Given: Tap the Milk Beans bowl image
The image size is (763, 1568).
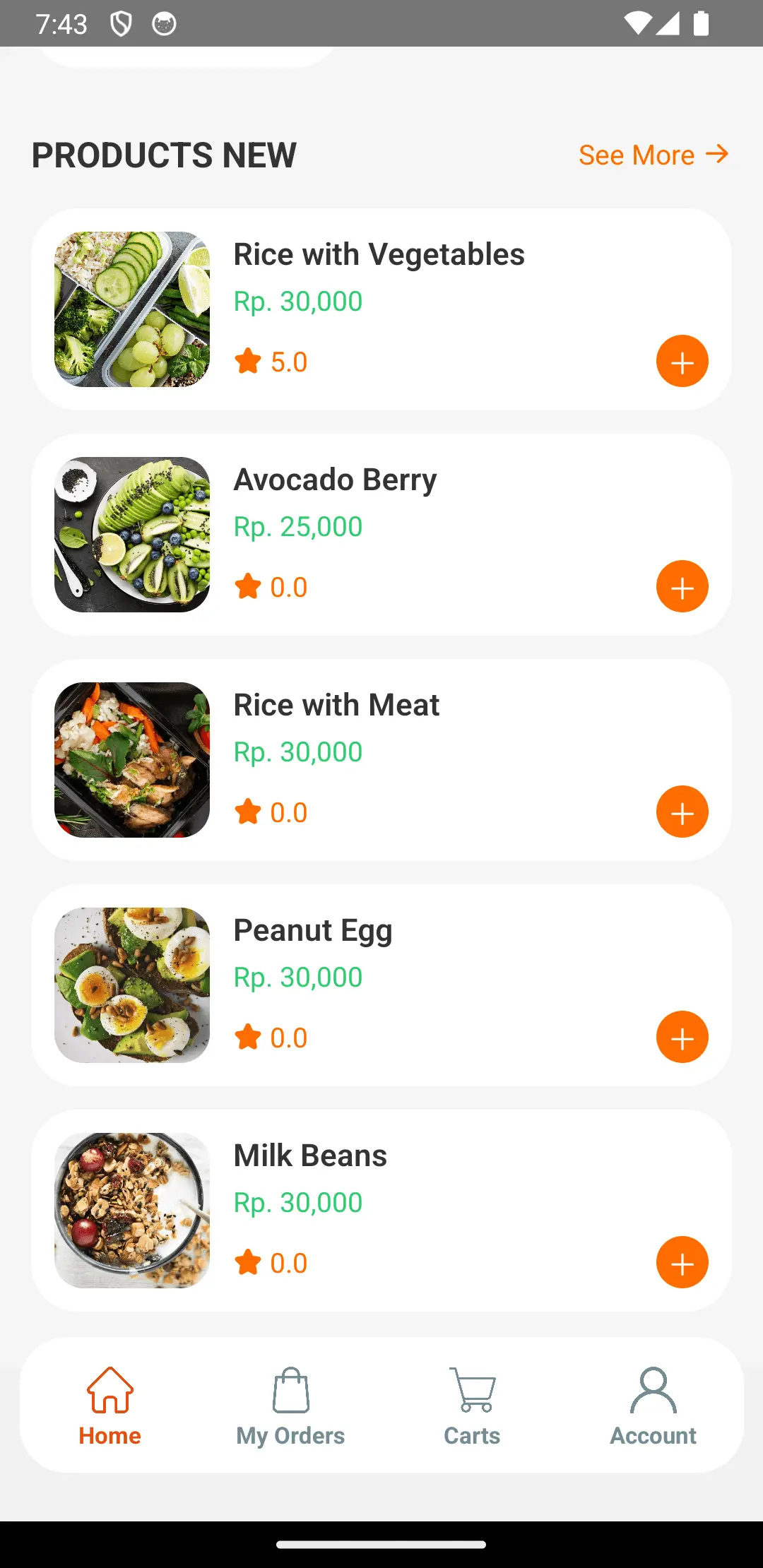Looking at the screenshot, I should (x=132, y=1211).
